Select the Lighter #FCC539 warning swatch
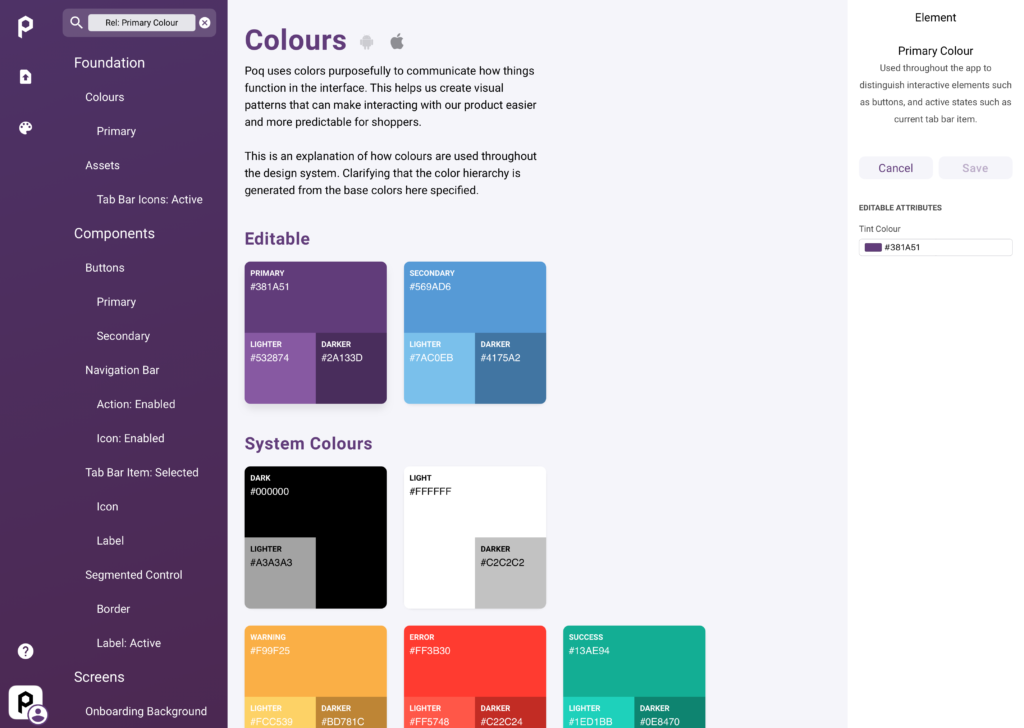This screenshot has height=728, width=1024. (280, 712)
